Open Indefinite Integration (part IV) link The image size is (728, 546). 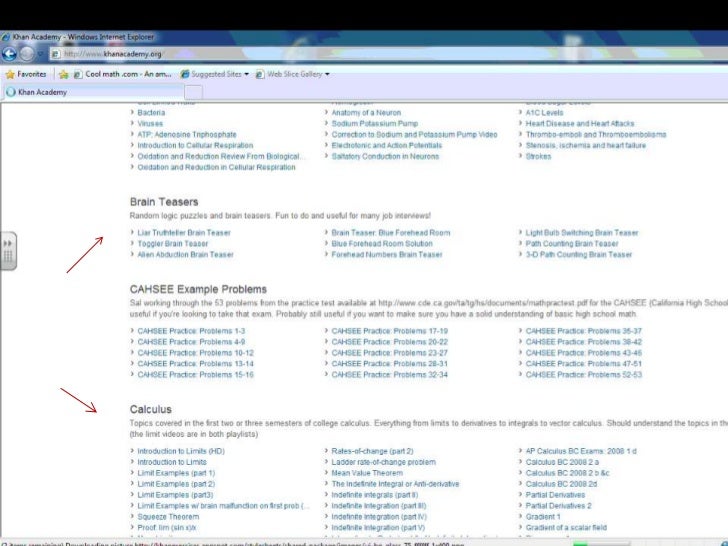[379, 517]
